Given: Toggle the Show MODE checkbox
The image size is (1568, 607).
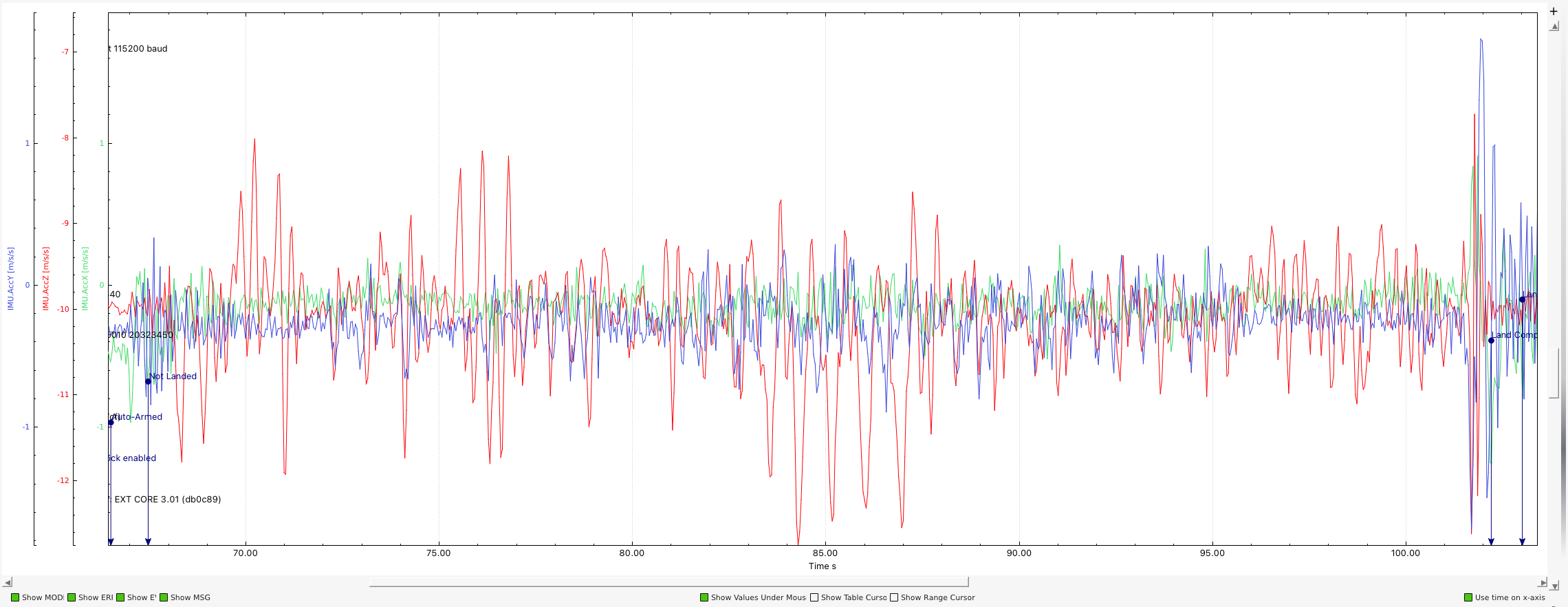Looking at the screenshot, I should tap(15, 597).
